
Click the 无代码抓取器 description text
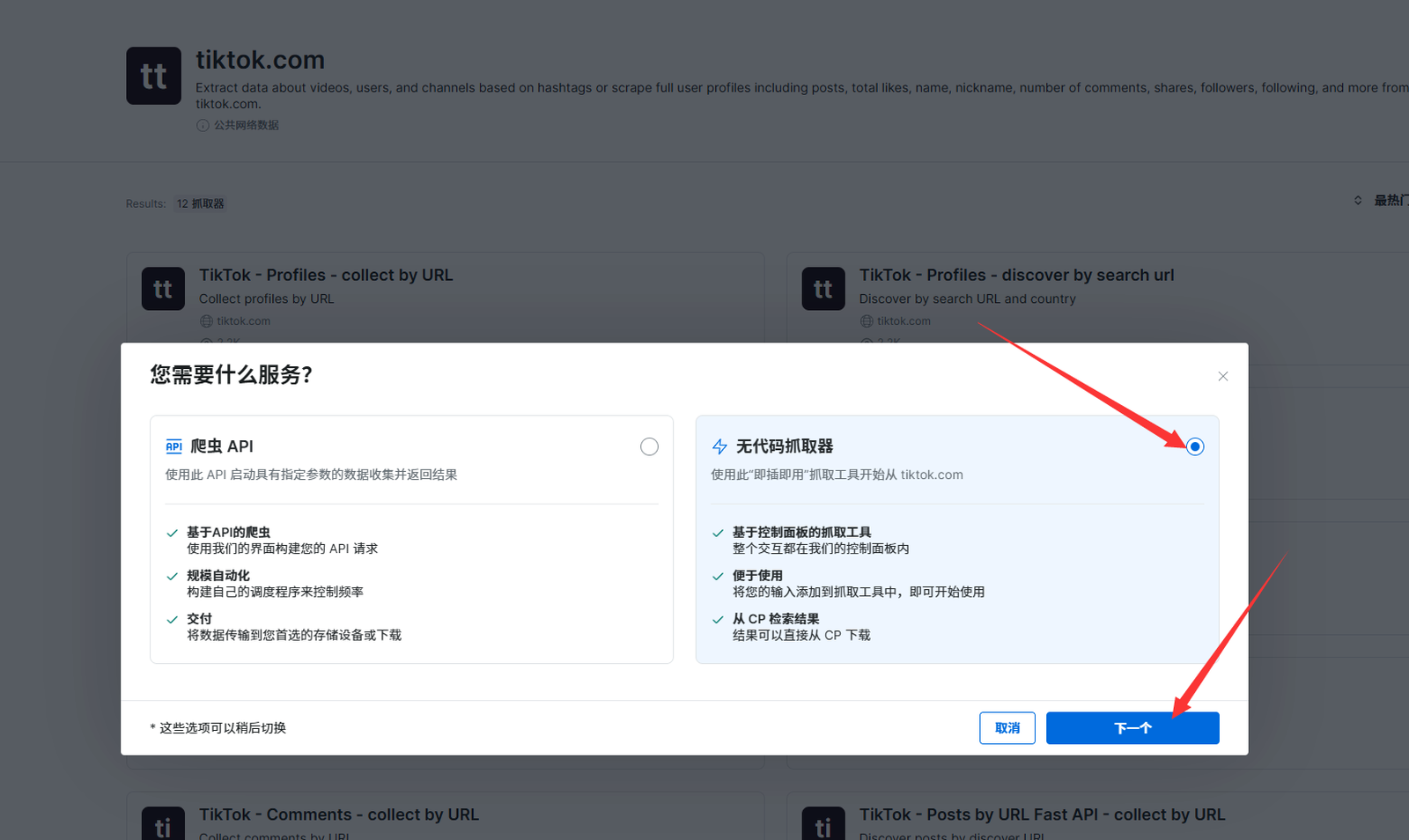tap(837, 475)
